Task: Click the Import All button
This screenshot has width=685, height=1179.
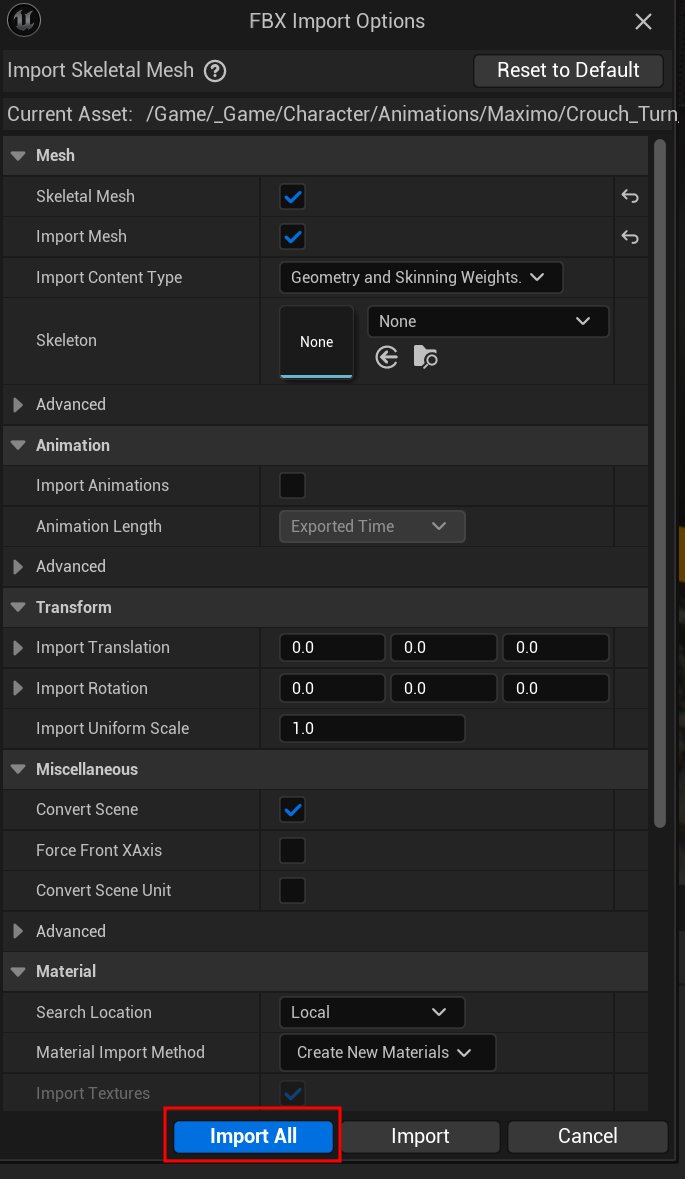Action: [253, 1136]
